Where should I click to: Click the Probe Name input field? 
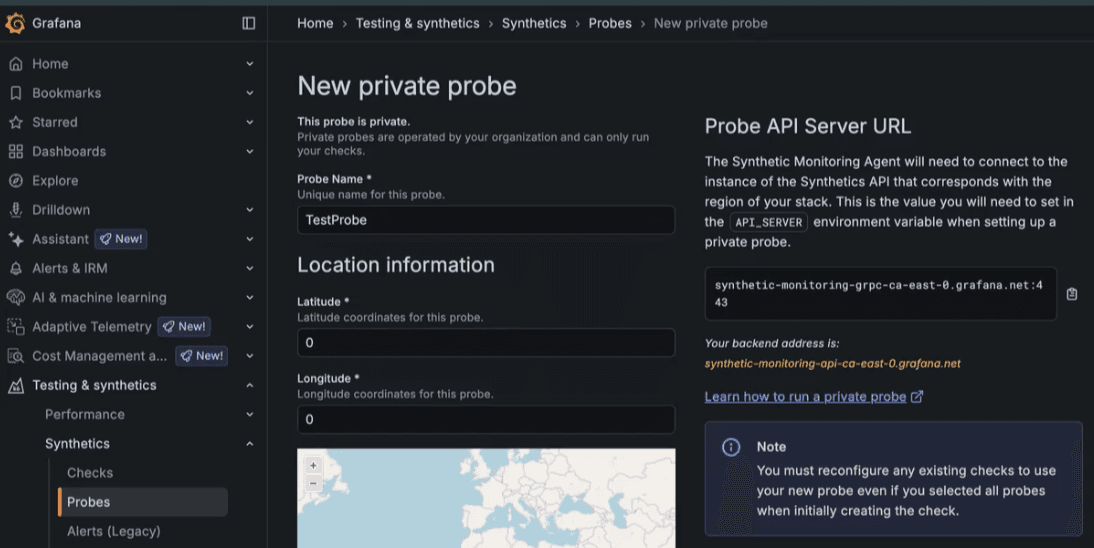coord(486,220)
